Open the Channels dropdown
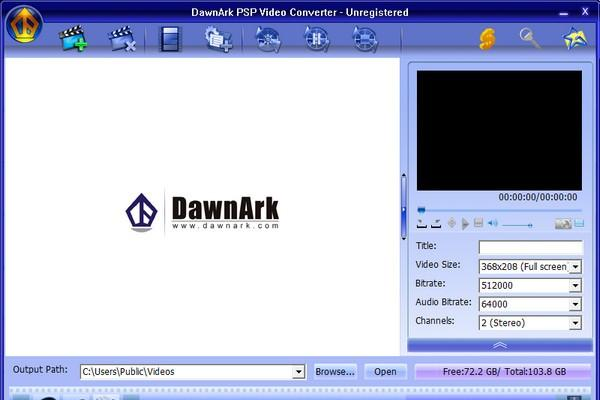This screenshot has width=600, height=400. 576,323
